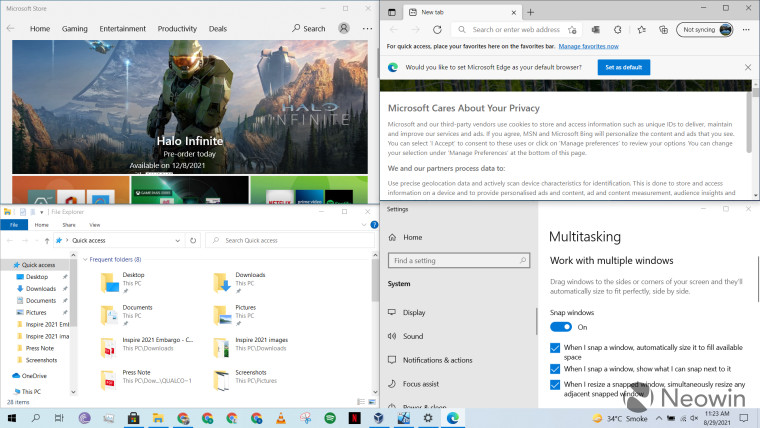Open vertical tabs menu icon in Edge
This screenshot has height=428, width=760.
pos(392,12)
